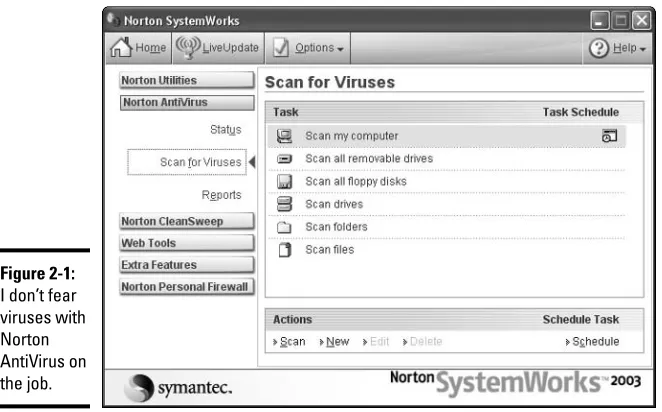Select Scan for Viruses in the sidebar
The image size is (662, 412).
click(x=187, y=162)
